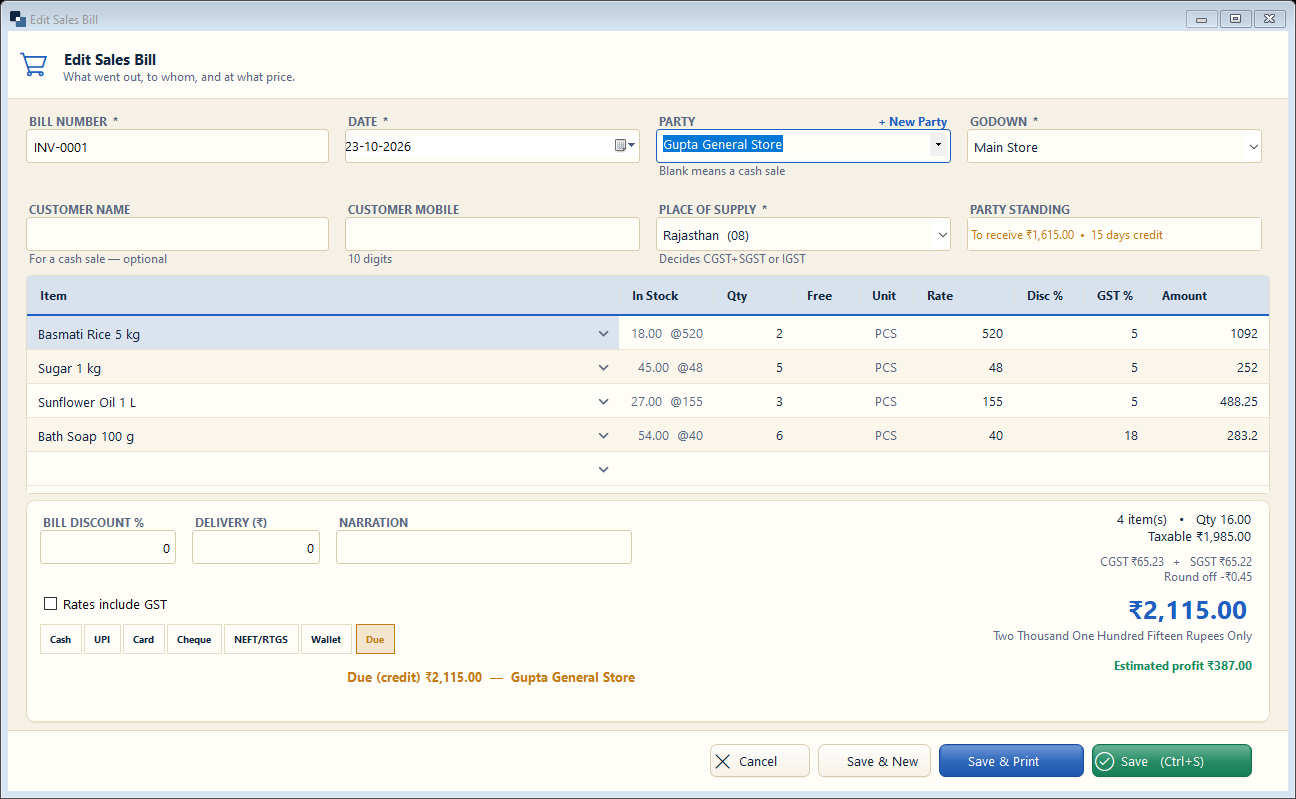1296x799 pixels.
Task: Click the Save & Print button
Action: click(x=1011, y=761)
